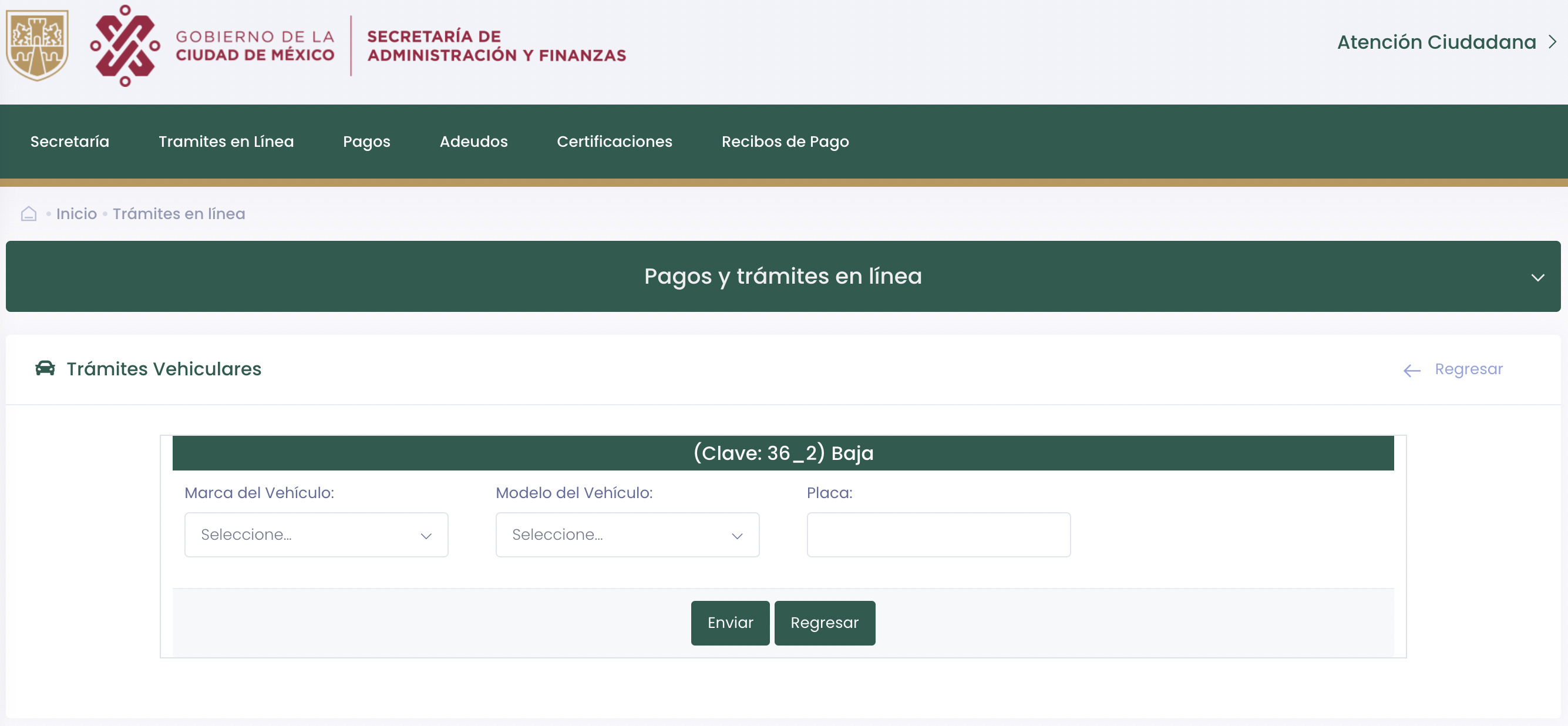Click the home icon in the breadcrumb
Image resolution: width=1568 pixels, height=726 pixels.
click(29, 214)
